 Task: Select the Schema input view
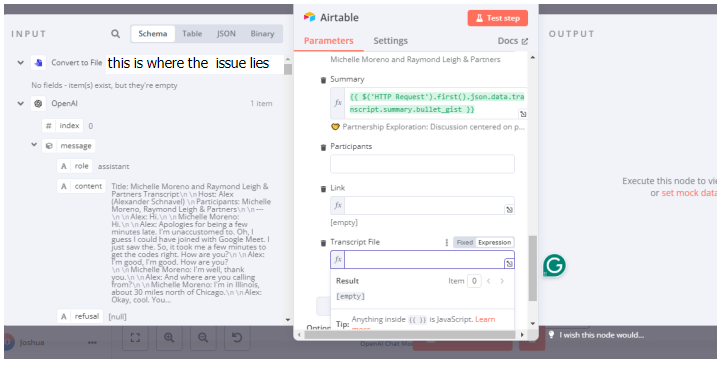pyautogui.click(x=153, y=34)
